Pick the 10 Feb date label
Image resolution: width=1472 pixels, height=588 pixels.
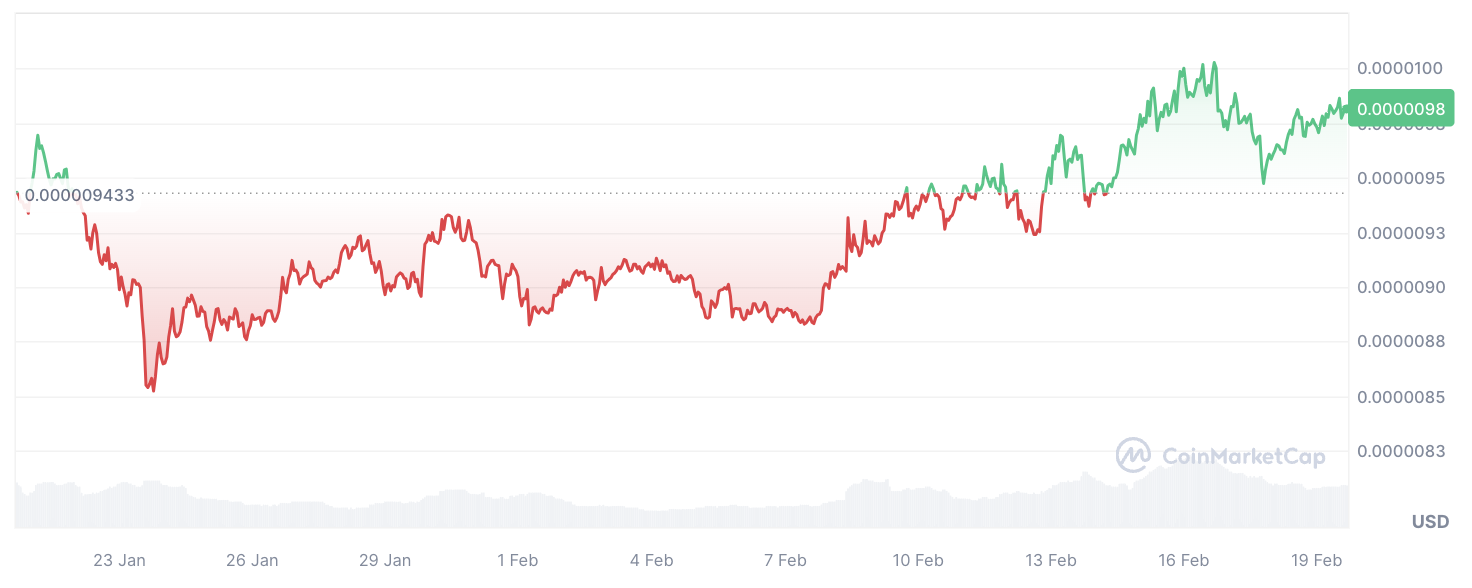(917, 560)
